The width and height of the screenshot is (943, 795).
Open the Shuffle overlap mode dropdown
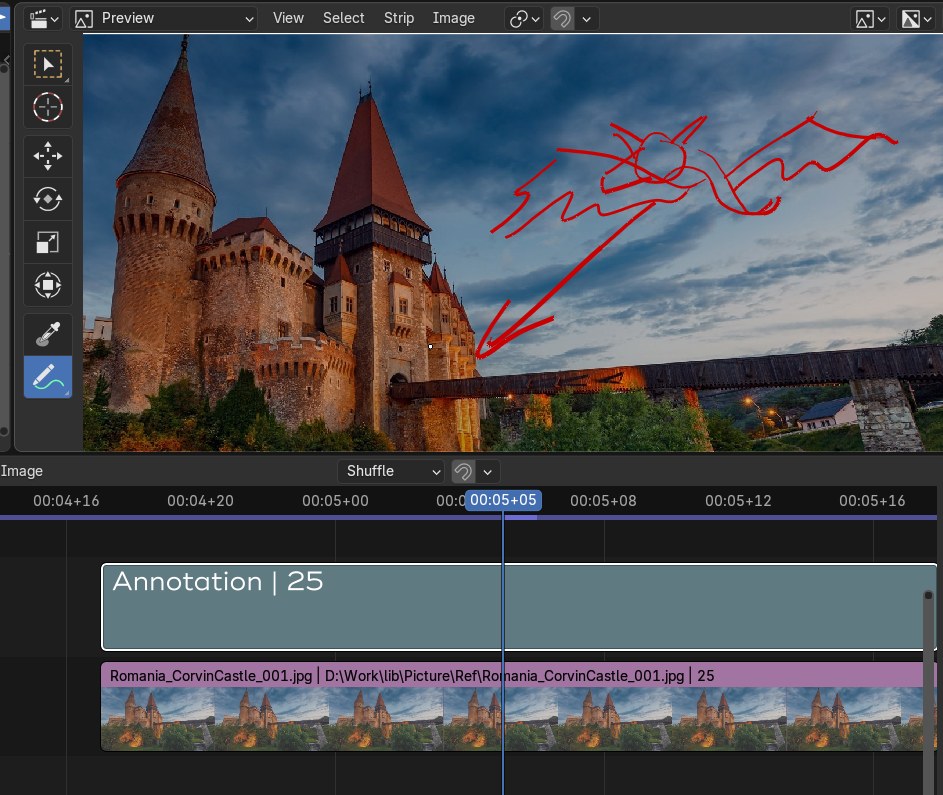[x=391, y=471]
